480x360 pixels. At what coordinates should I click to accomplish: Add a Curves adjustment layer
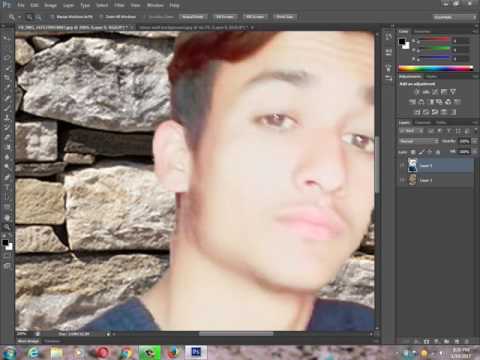tap(435, 92)
